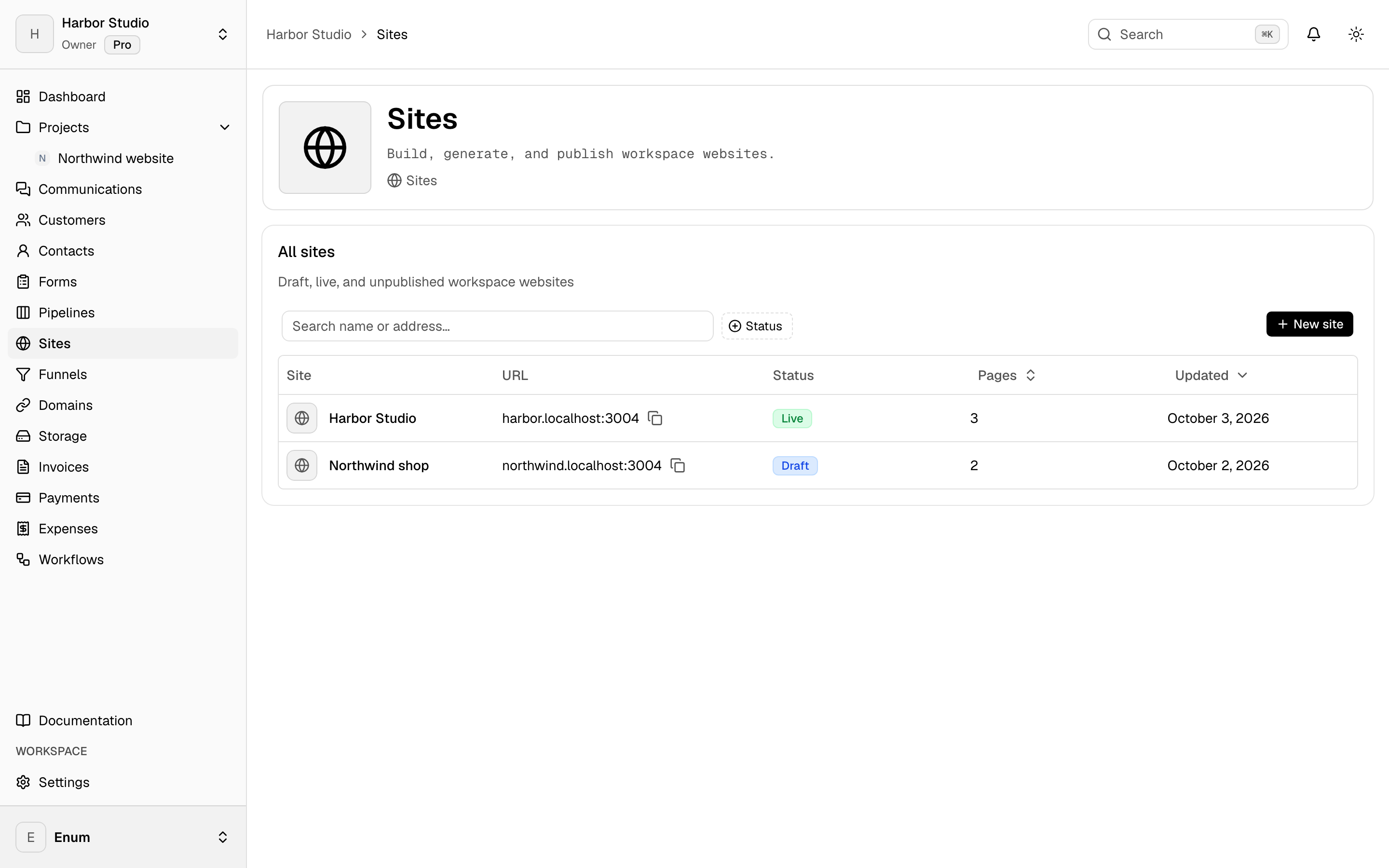The width and height of the screenshot is (1389, 868).
Task: Copy harbor.localhost:3004 URL
Action: click(655, 418)
